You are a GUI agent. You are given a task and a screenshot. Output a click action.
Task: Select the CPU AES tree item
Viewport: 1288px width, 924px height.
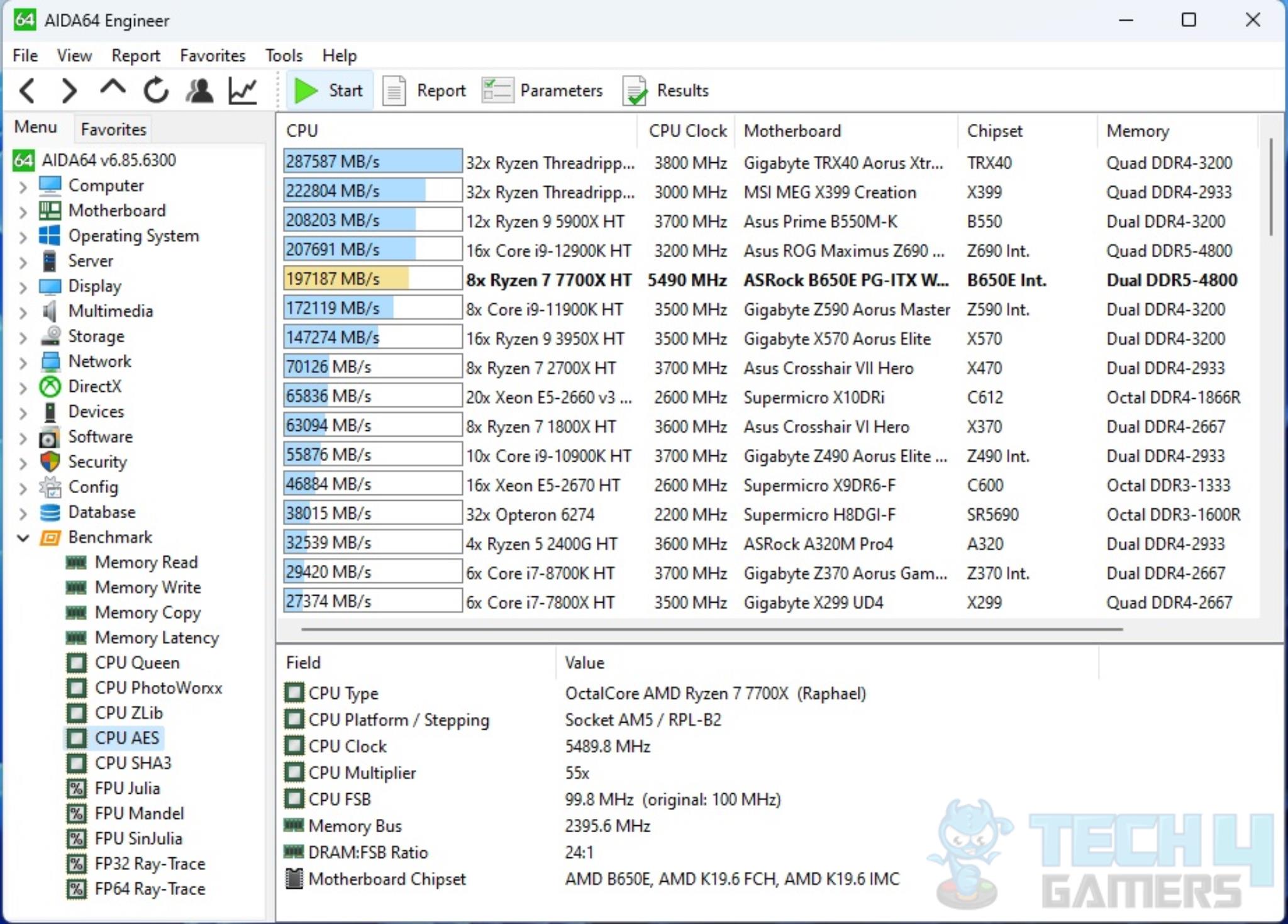(114, 738)
